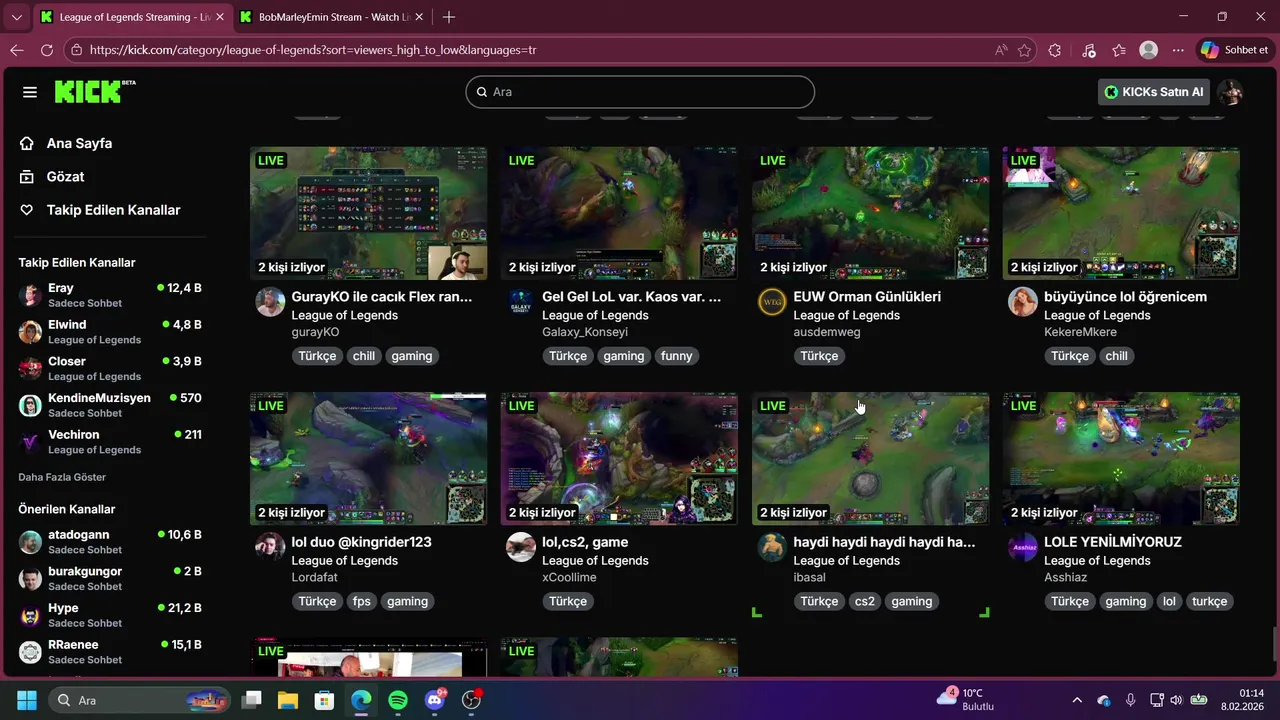
Task: Open atadogann recommended channel
Action: tap(110, 542)
